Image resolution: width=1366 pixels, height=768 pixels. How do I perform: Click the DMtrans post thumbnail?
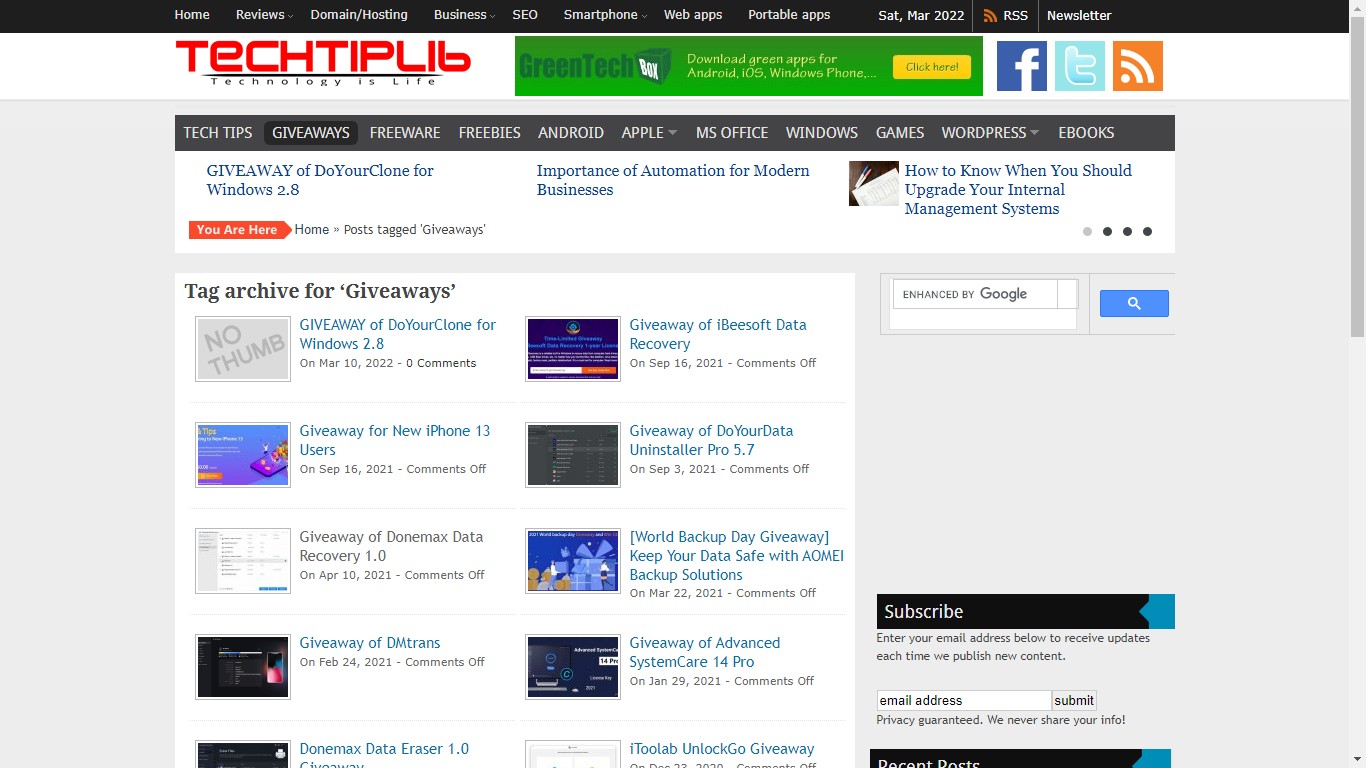(x=243, y=667)
